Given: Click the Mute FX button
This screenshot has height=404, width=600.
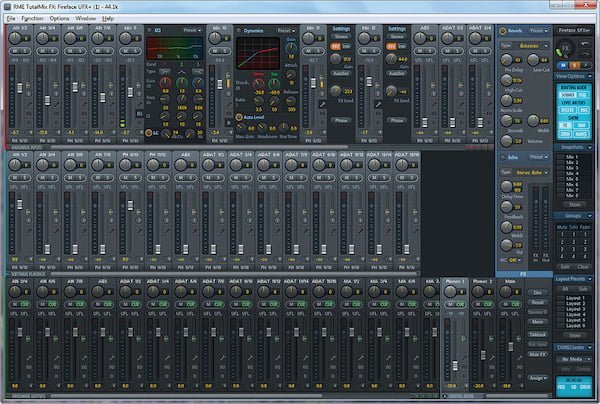Looking at the screenshot, I should (x=538, y=354).
